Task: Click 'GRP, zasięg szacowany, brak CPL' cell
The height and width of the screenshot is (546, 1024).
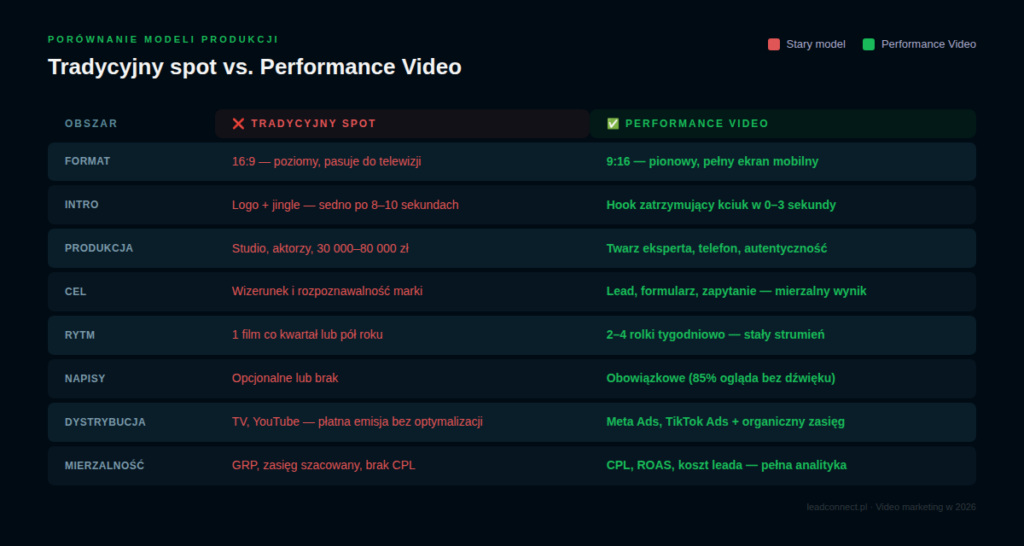Action: 321,465
